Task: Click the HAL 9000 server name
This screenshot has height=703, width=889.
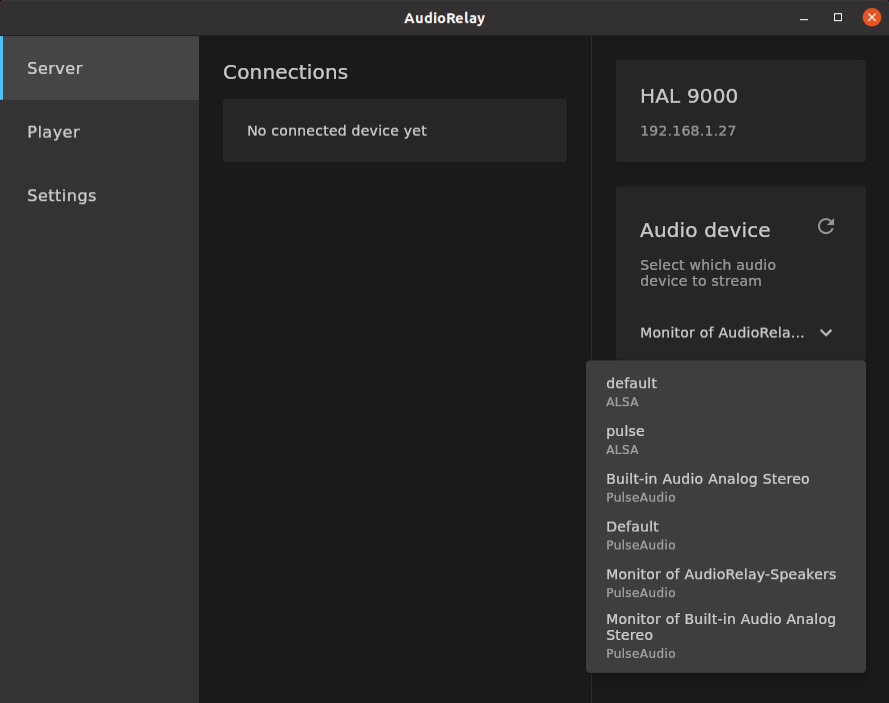Action: pos(689,97)
